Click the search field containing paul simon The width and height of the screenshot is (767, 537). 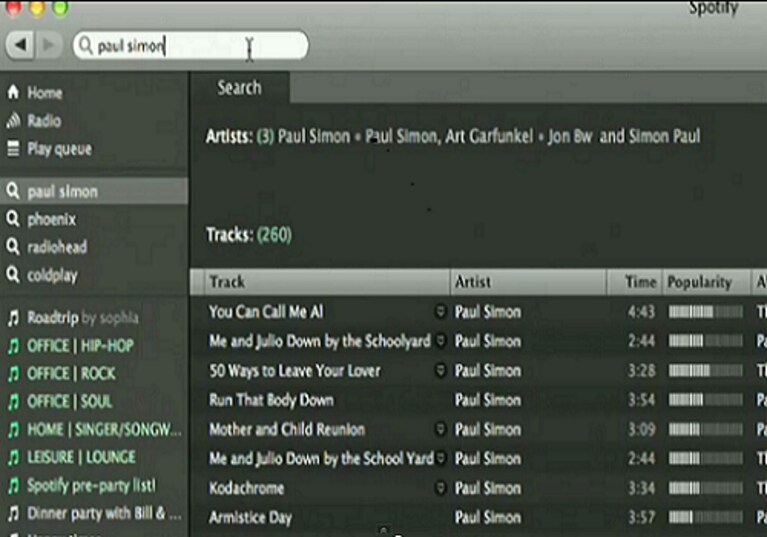point(191,45)
